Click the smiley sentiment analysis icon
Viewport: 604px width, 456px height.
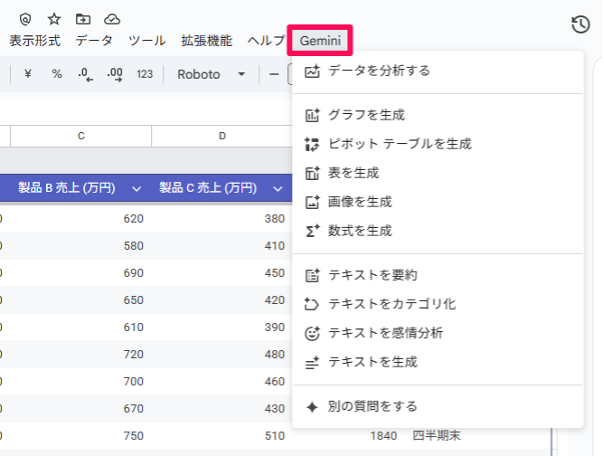312,333
